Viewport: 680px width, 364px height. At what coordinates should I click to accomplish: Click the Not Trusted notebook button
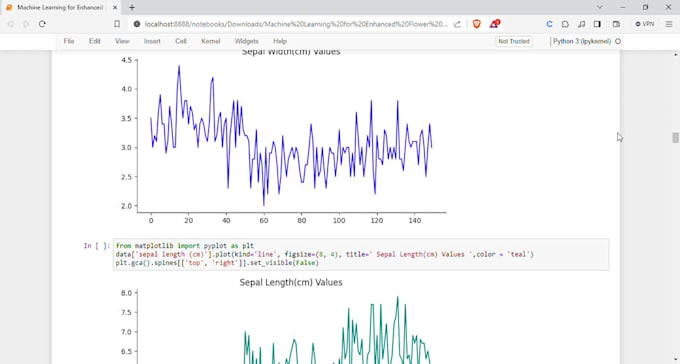(x=514, y=41)
